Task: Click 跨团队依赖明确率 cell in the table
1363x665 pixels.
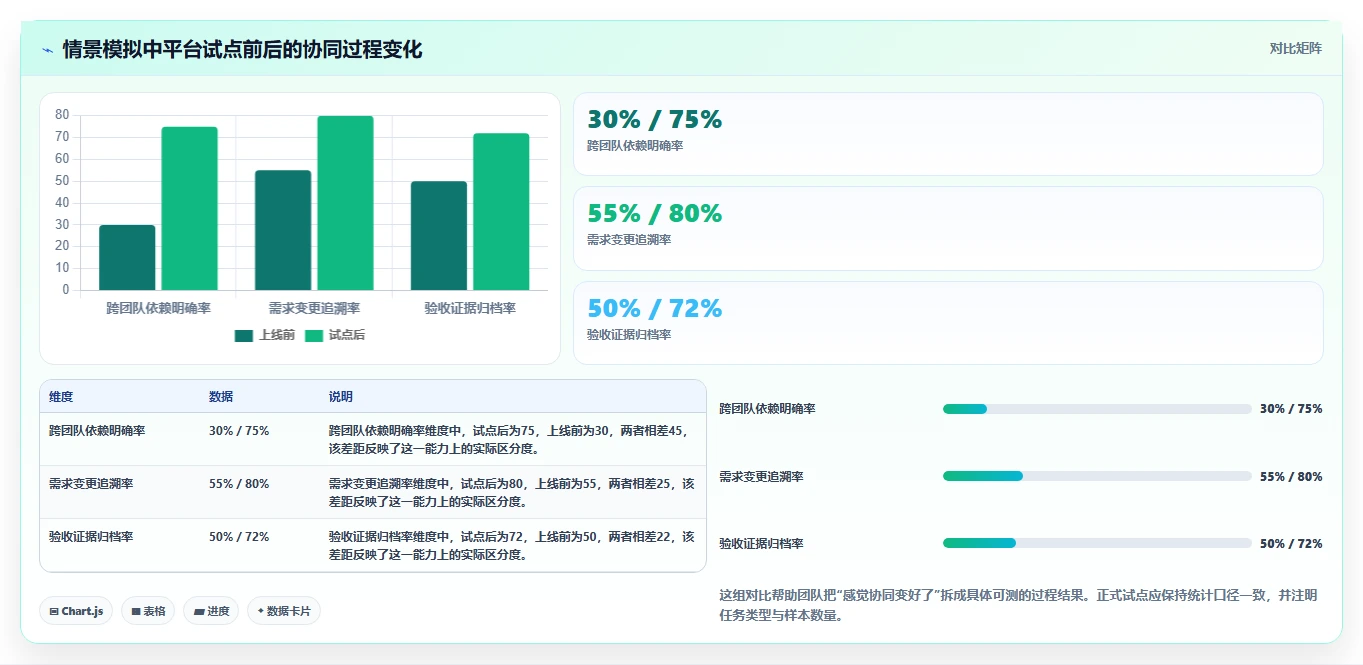Action: click(97, 431)
